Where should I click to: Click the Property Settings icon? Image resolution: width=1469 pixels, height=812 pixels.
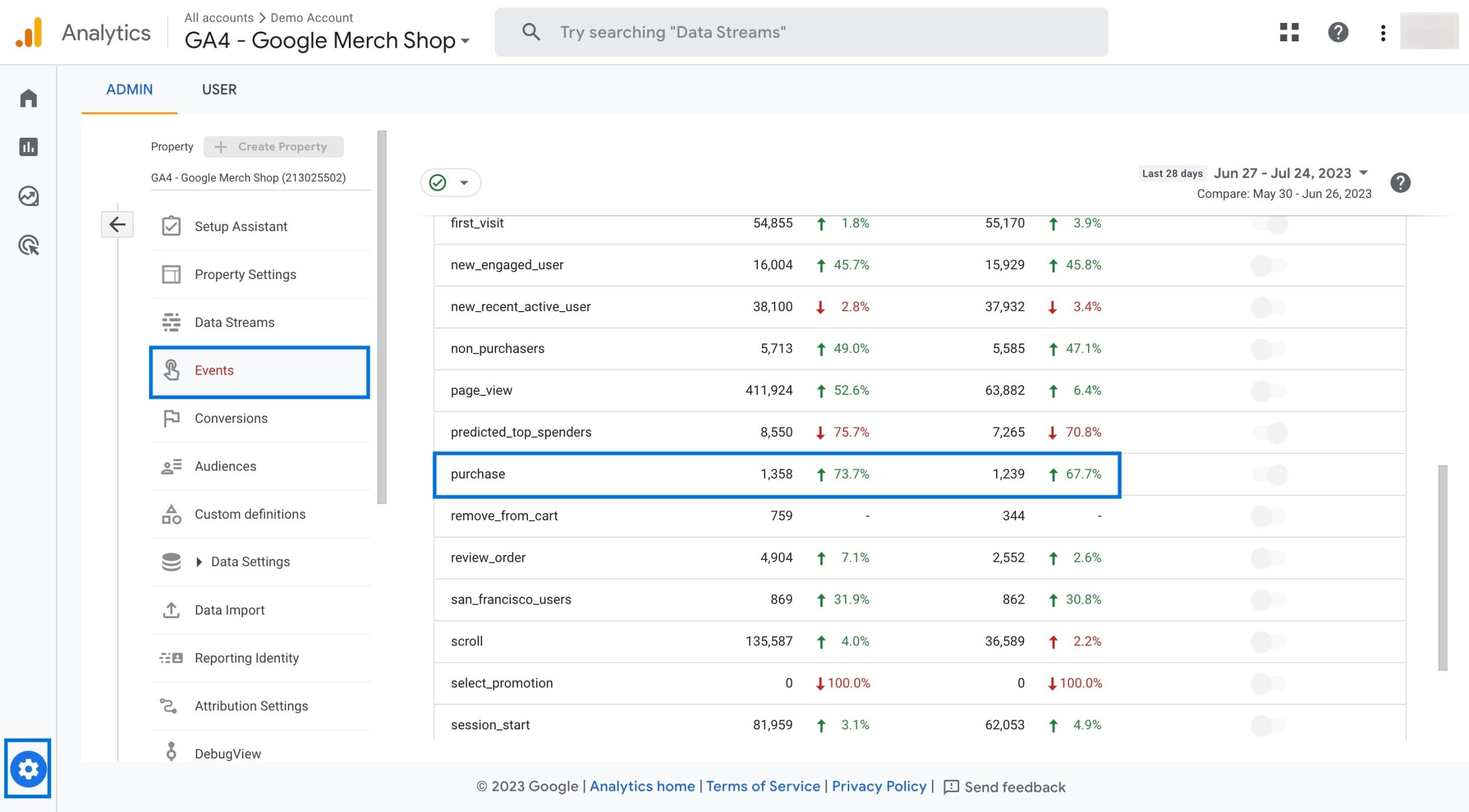coord(171,274)
